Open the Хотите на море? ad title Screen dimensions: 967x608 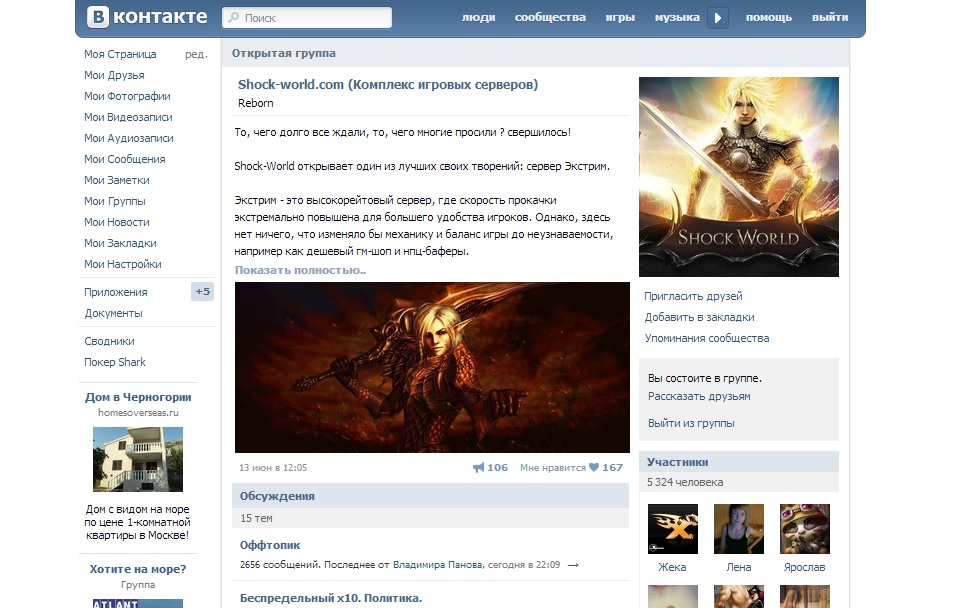(138, 569)
